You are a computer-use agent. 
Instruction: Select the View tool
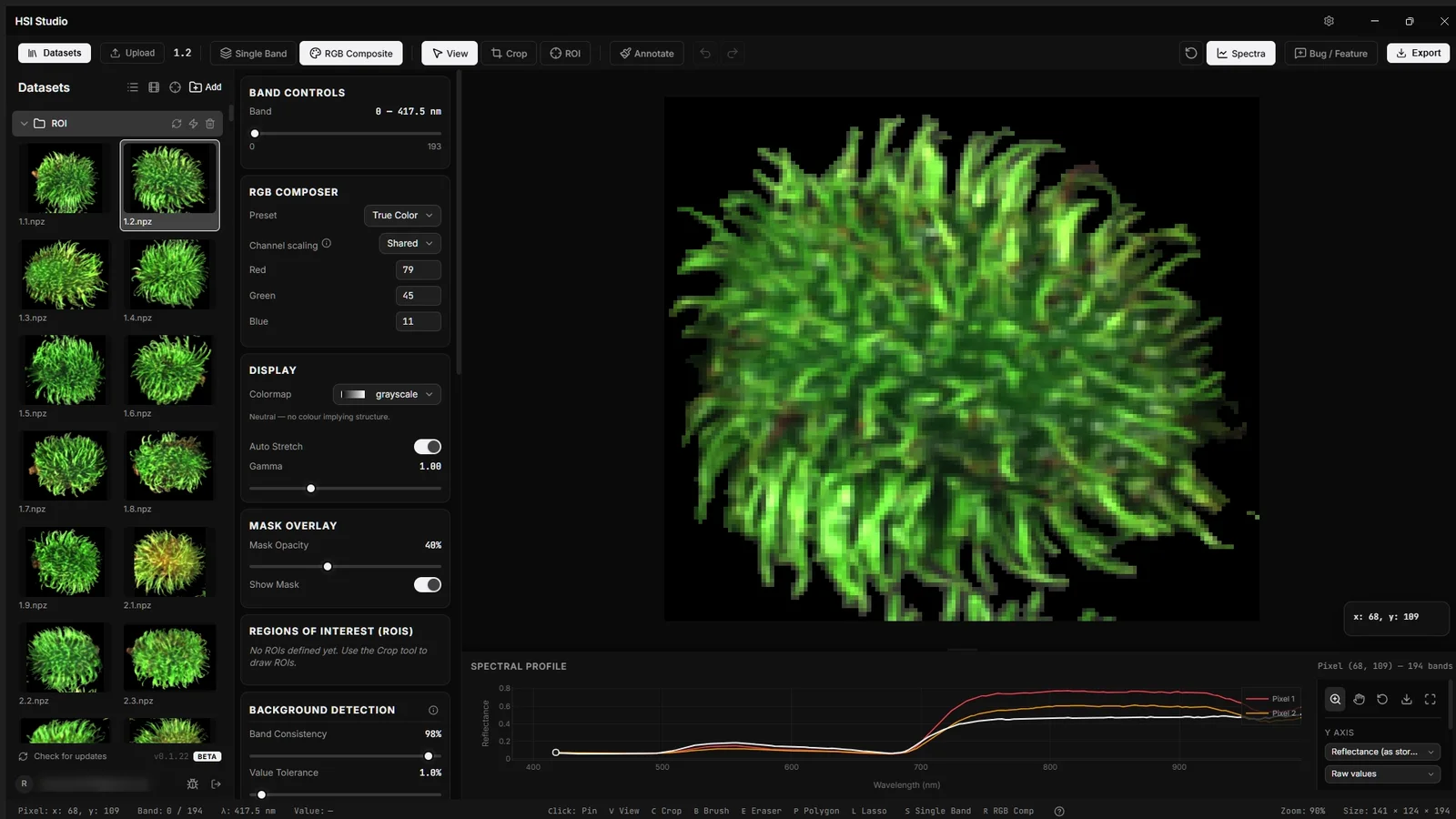(450, 54)
